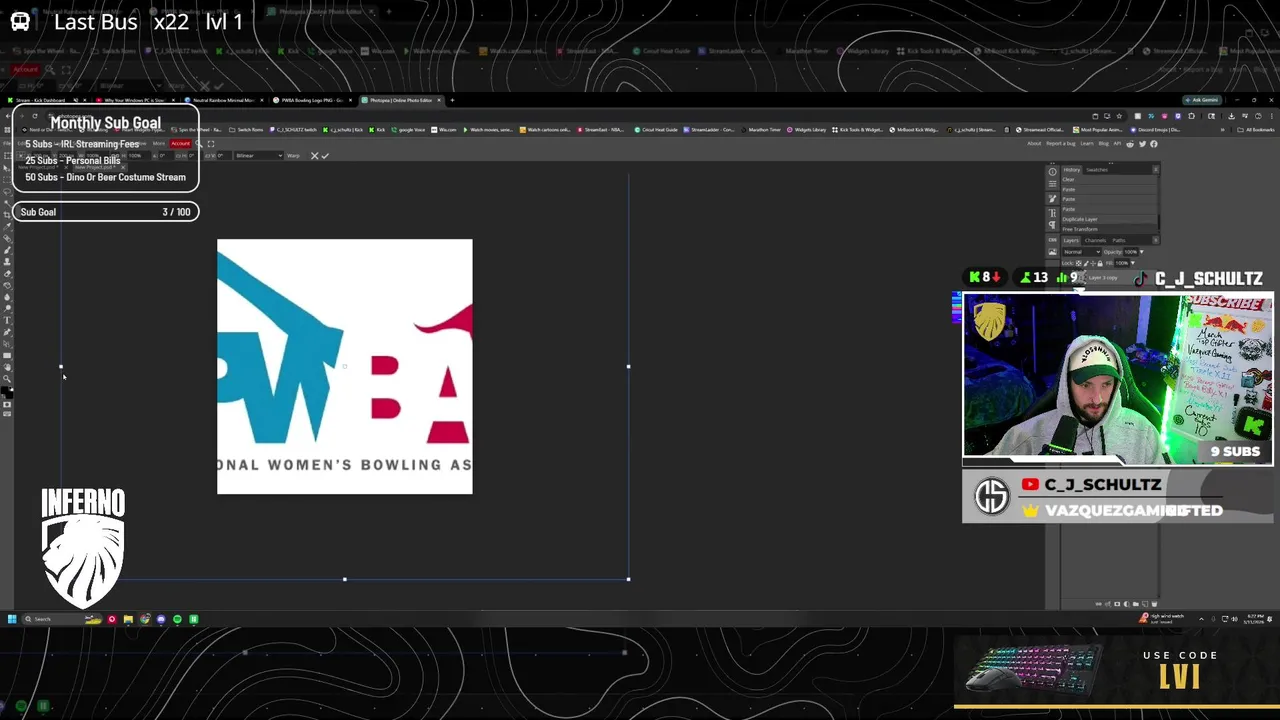1280x720 pixels.
Task: Click the taskbar clock and date
Action: [1256, 619]
